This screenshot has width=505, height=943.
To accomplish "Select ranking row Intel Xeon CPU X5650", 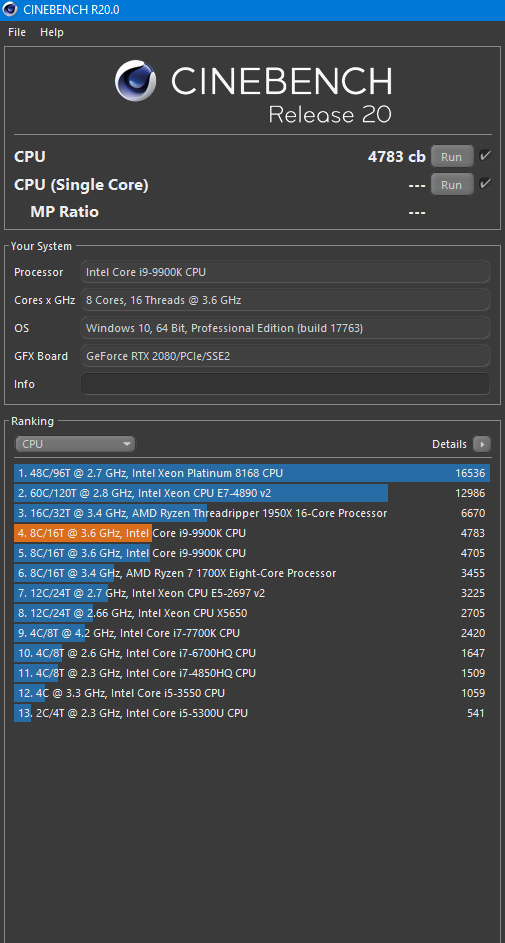I will tap(252, 613).
